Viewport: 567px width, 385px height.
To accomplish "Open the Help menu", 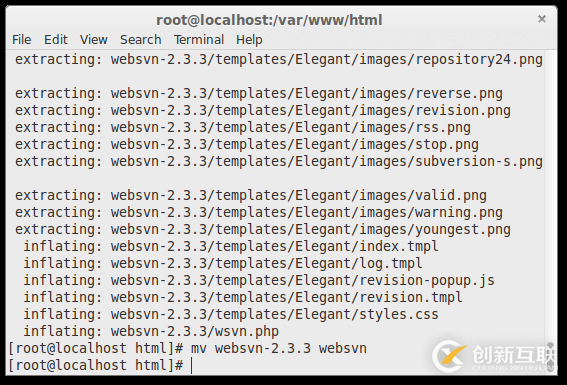I will 249,40.
